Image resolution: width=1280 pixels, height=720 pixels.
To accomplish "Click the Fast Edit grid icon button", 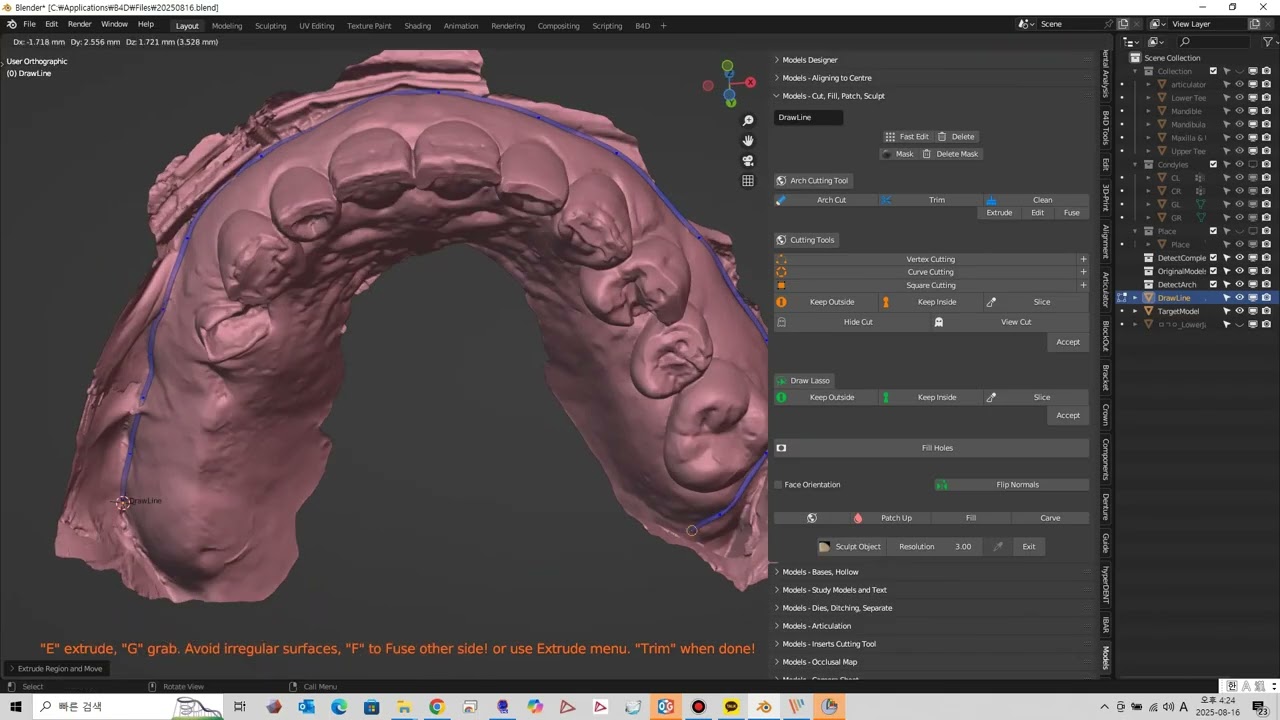I will [x=907, y=136].
